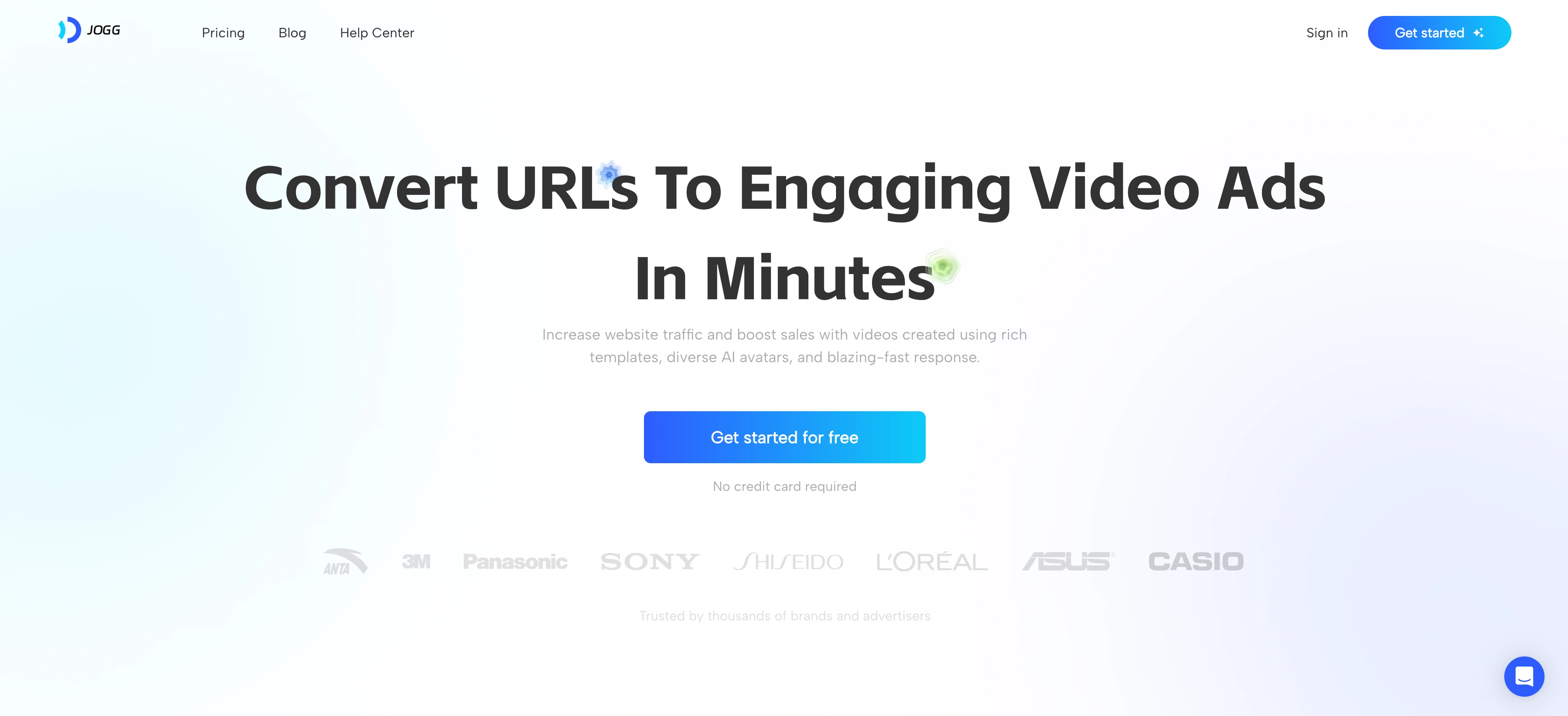Click the No credit card required text
1568x716 pixels.
[x=784, y=486]
